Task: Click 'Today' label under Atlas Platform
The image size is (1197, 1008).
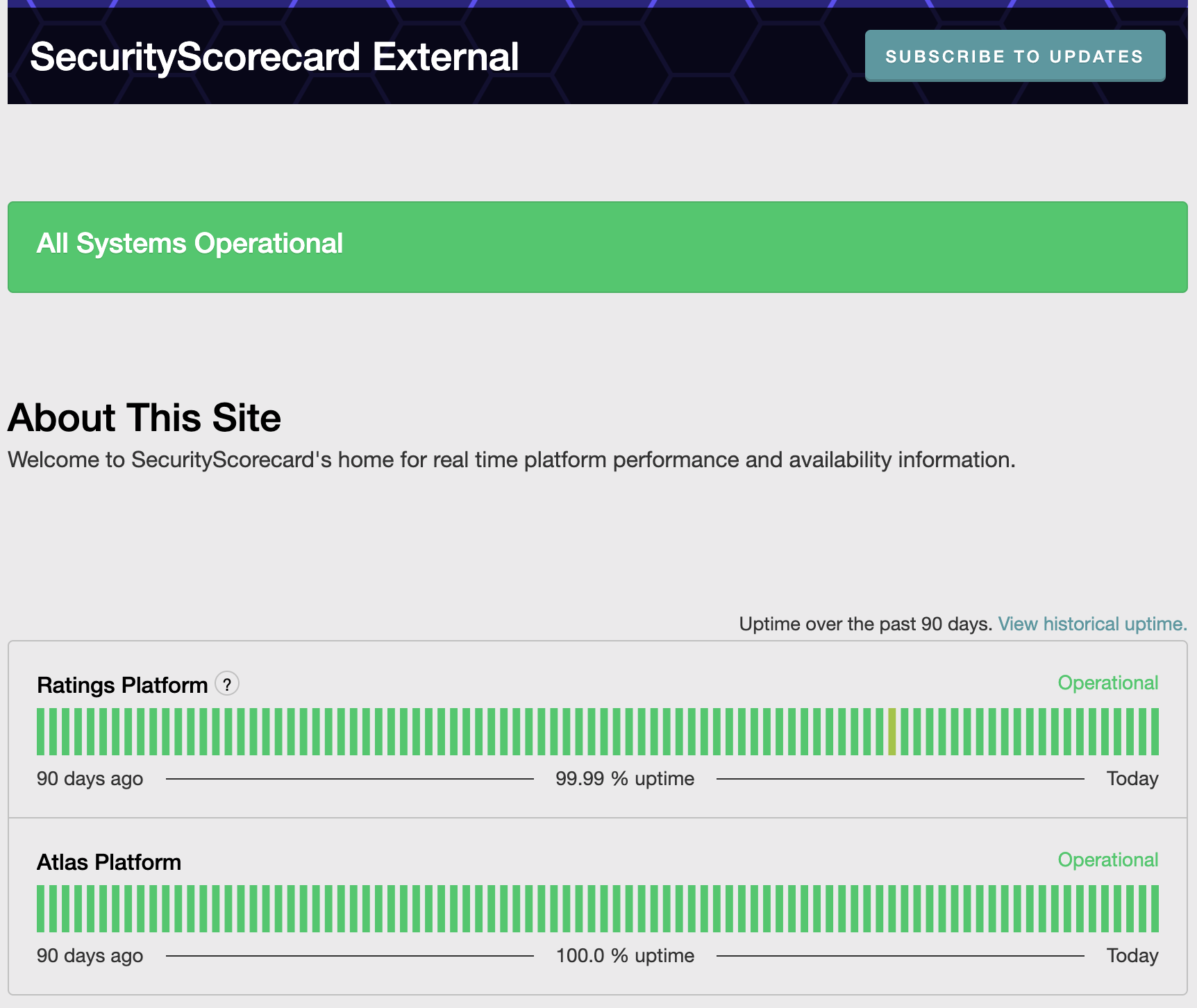Action: tap(1132, 955)
